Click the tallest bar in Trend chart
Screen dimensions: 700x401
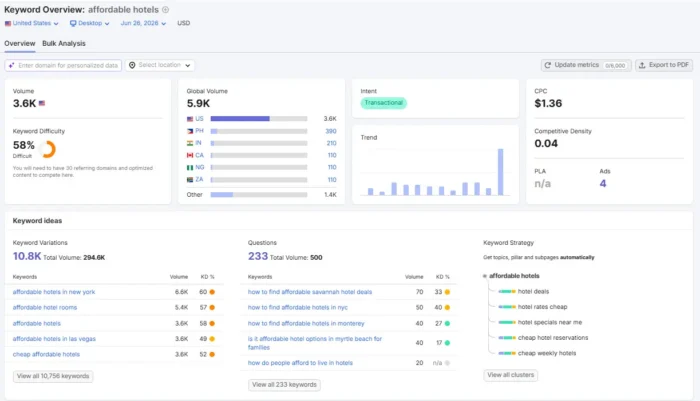pyautogui.click(x=500, y=172)
